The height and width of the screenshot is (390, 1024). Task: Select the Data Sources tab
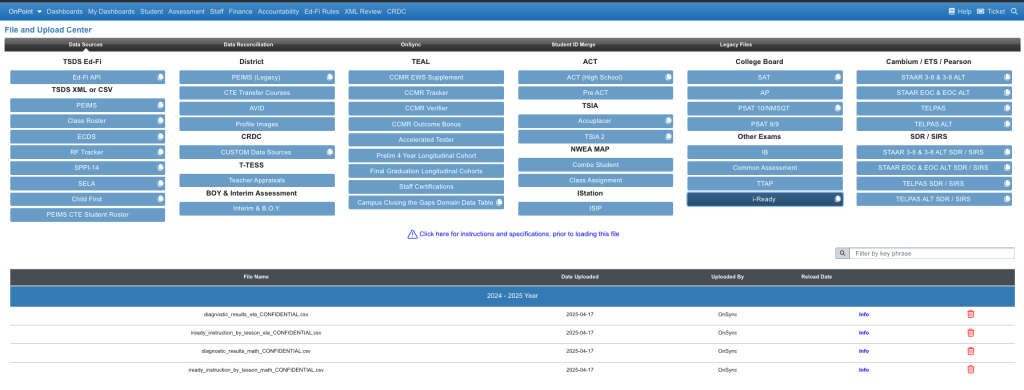pos(86,44)
